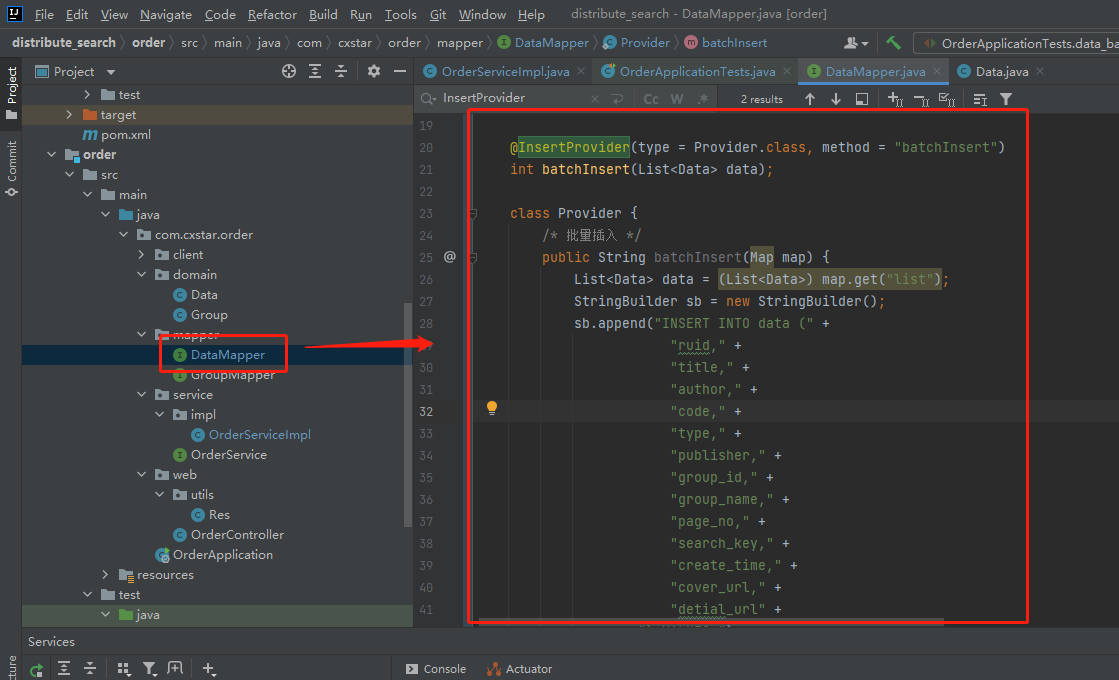Click the new line icon in search bar
Viewport: 1119px width, 680px height.
(x=618, y=98)
